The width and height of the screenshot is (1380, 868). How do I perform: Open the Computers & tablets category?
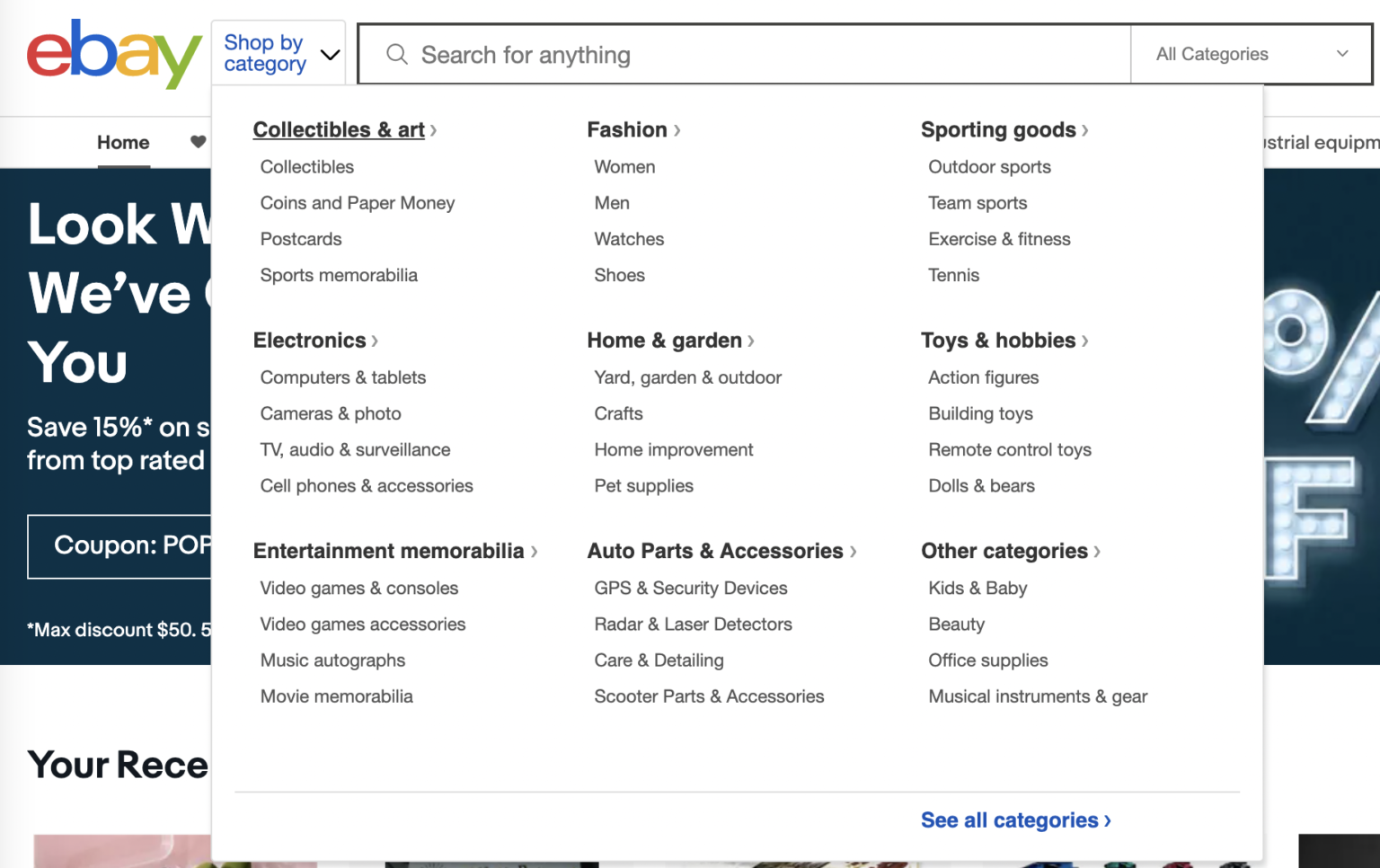pyautogui.click(x=342, y=377)
